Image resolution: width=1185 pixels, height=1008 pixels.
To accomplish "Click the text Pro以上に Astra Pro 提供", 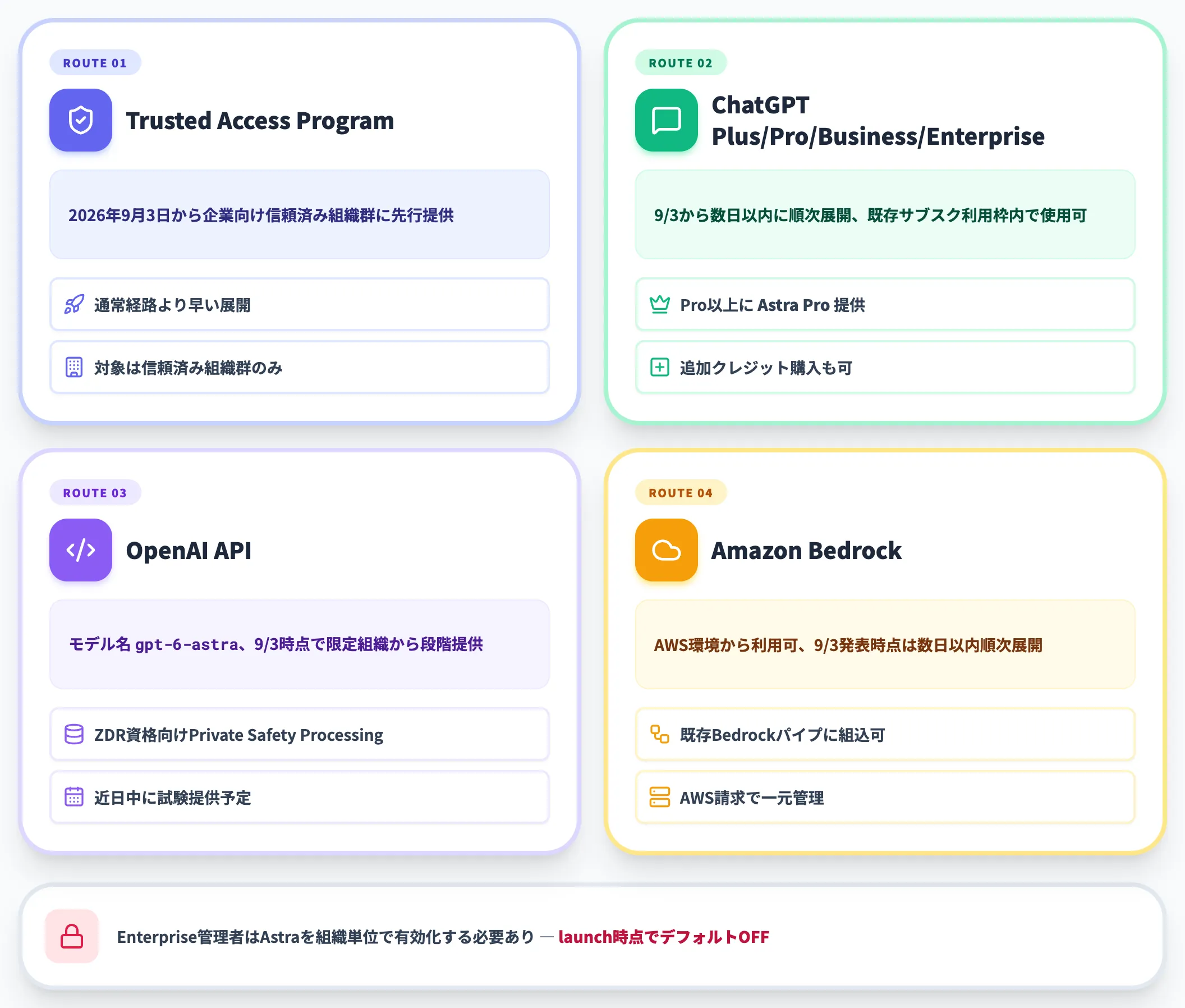I will click(773, 305).
